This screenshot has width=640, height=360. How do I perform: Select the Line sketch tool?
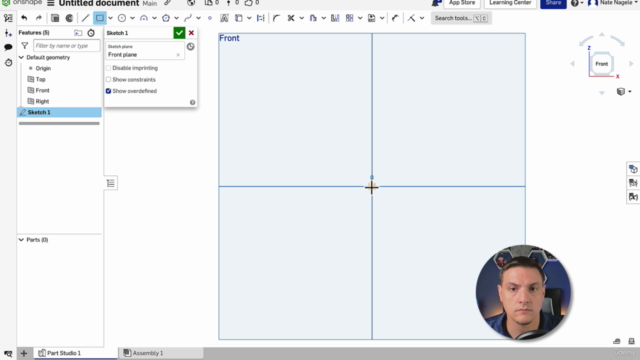(x=85, y=18)
